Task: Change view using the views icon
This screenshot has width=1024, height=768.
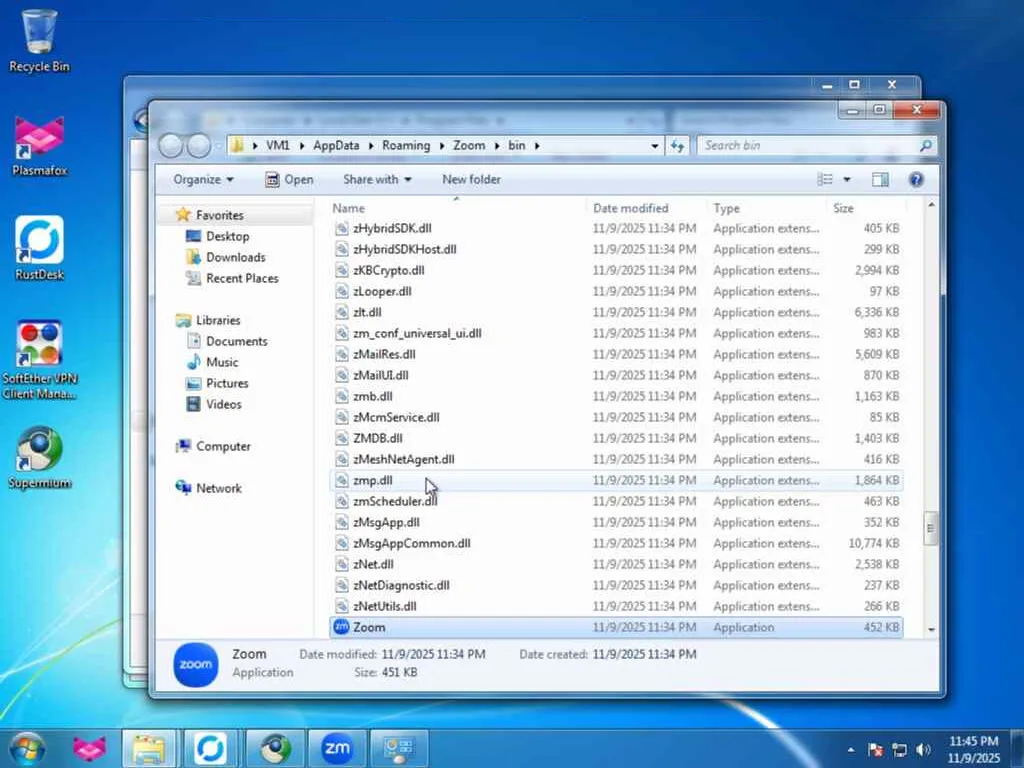Action: [825, 179]
